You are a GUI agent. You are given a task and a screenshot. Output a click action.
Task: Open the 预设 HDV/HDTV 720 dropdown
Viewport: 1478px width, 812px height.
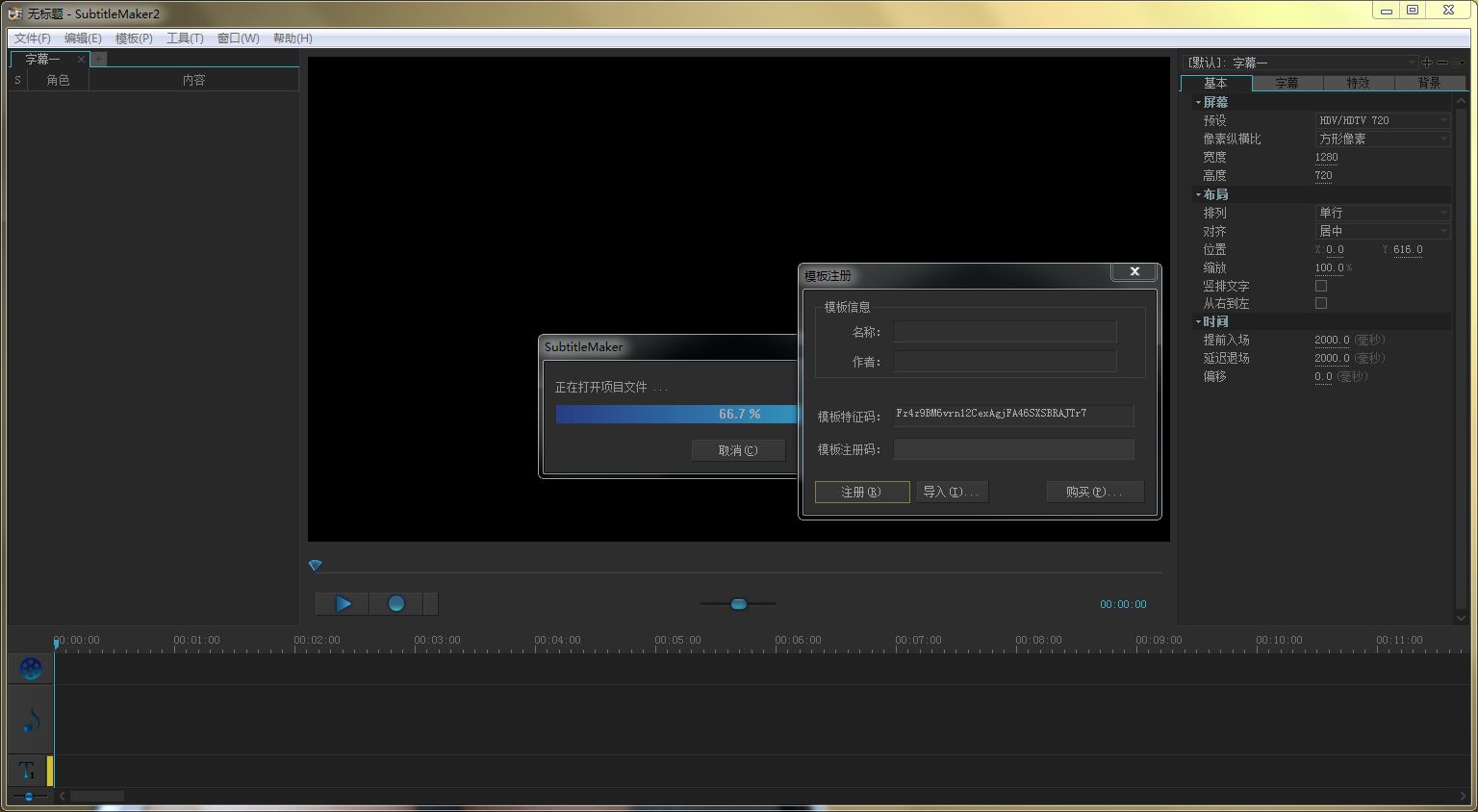point(1382,120)
